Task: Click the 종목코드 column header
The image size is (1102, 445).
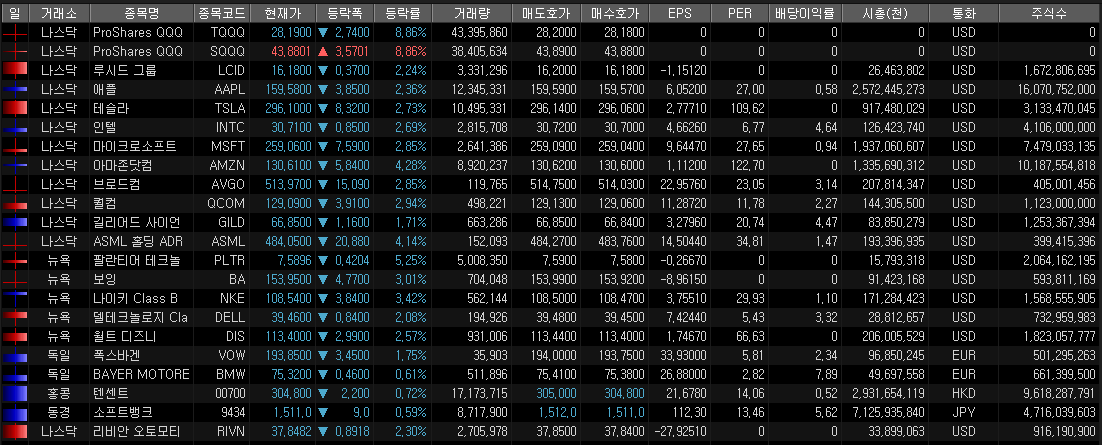Action: [221, 12]
